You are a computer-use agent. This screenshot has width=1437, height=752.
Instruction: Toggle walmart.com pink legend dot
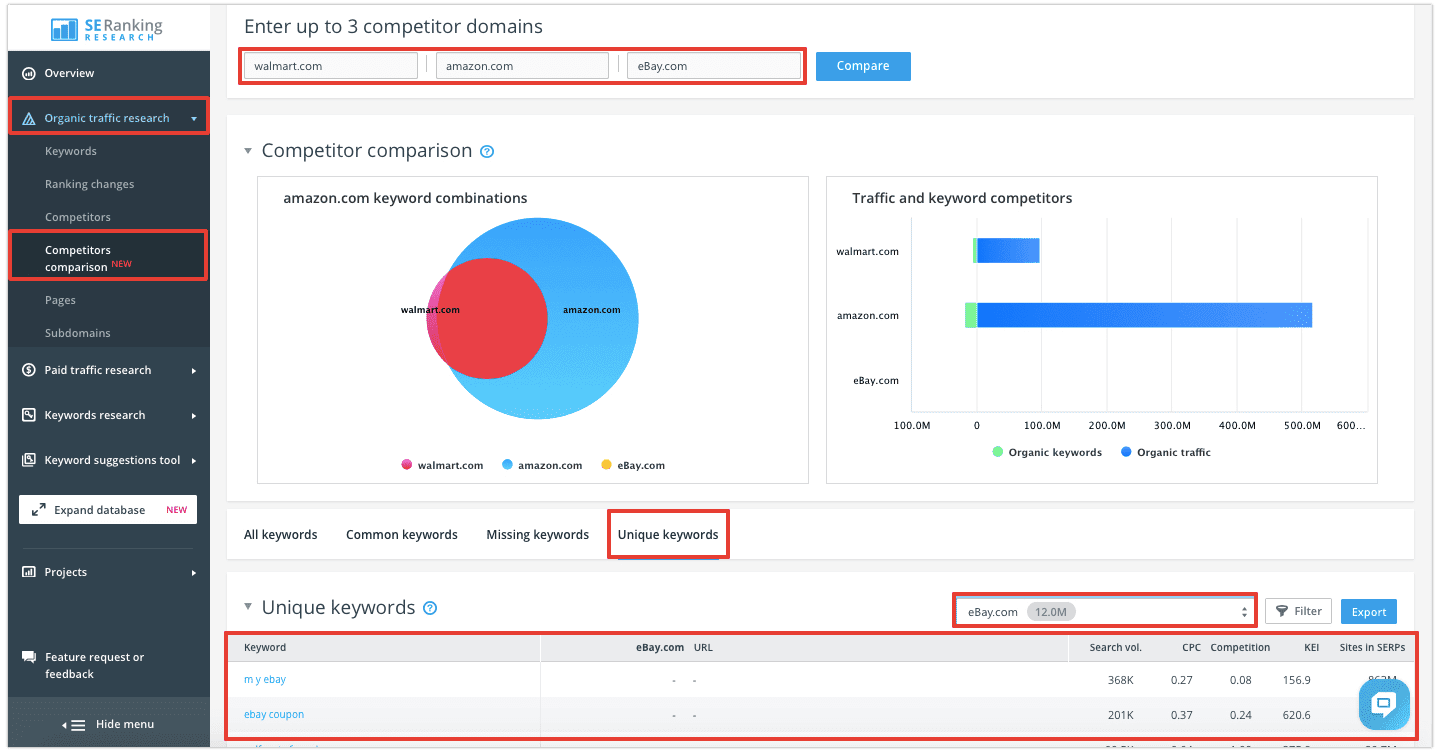(407, 465)
